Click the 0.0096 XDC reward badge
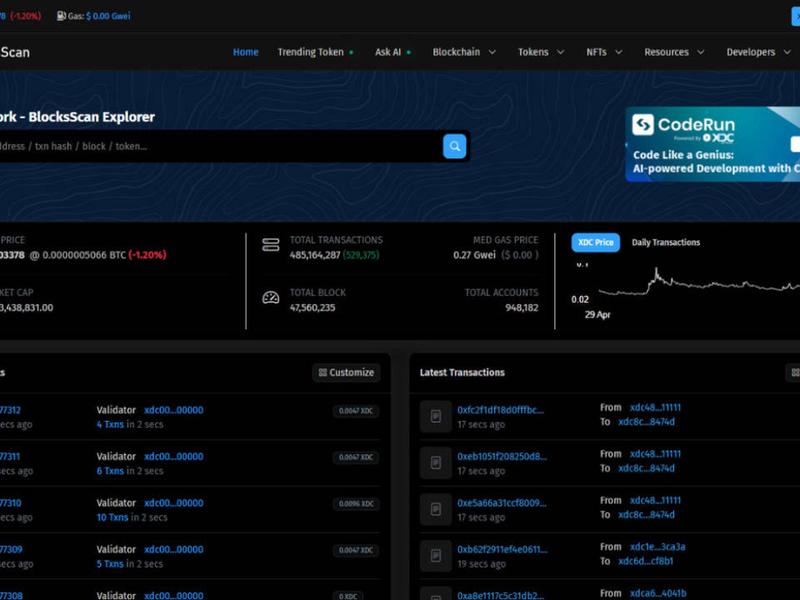 (x=356, y=504)
